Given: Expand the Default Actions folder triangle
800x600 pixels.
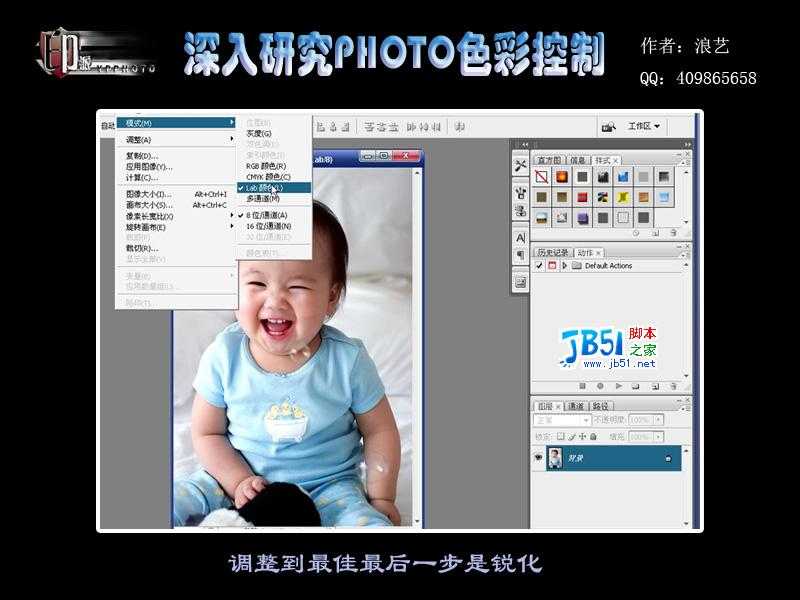Looking at the screenshot, I should pyautogui.click(x=564, y=266).
